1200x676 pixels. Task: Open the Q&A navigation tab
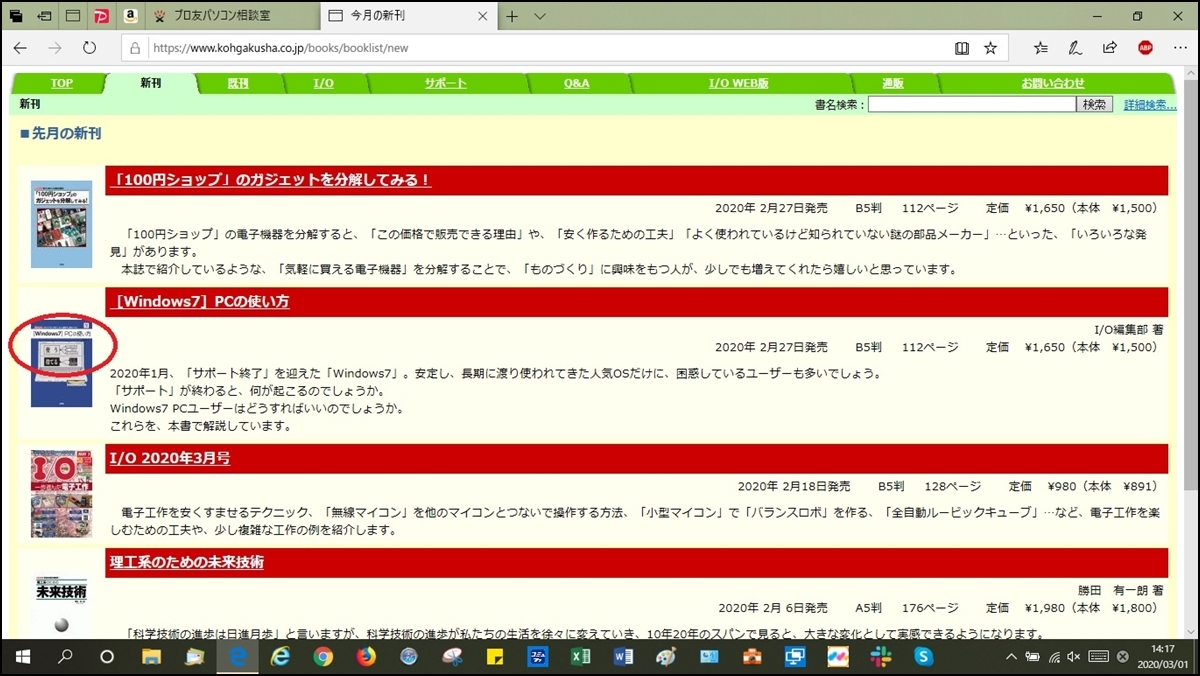(577, 84)
